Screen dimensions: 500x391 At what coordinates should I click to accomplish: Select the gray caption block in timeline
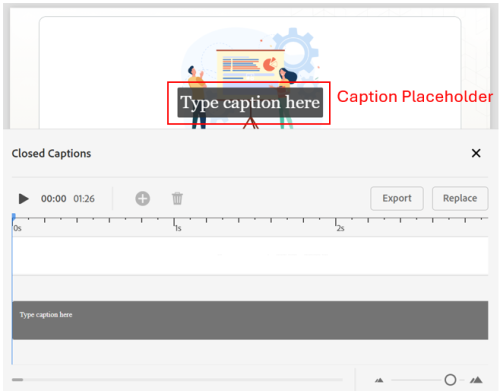tap(250, 320)
